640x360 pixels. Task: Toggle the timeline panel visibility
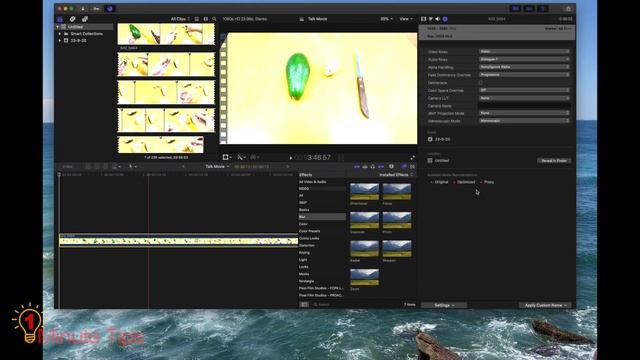[529, 8]
